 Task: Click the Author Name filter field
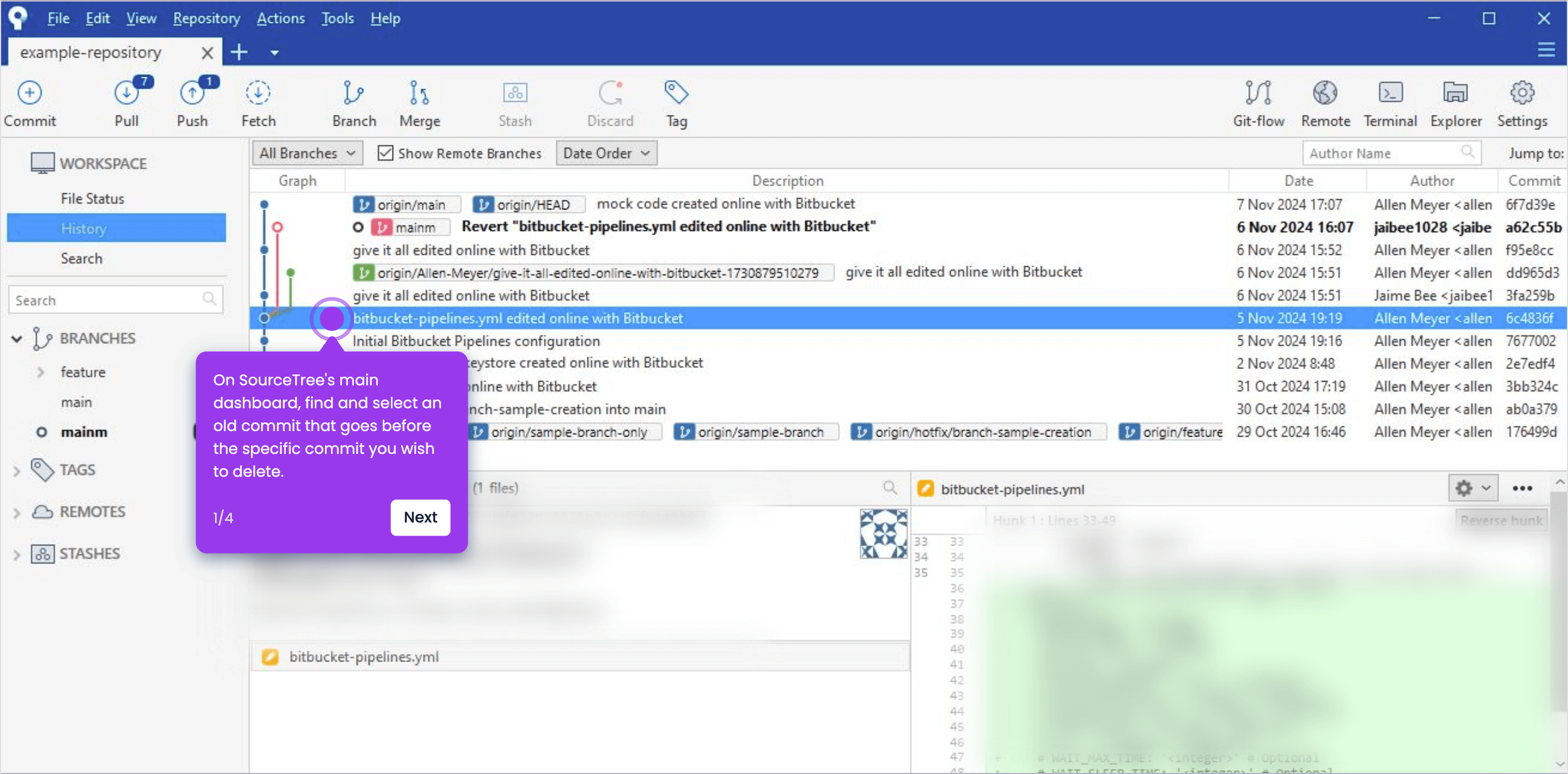pos(1392,153)
